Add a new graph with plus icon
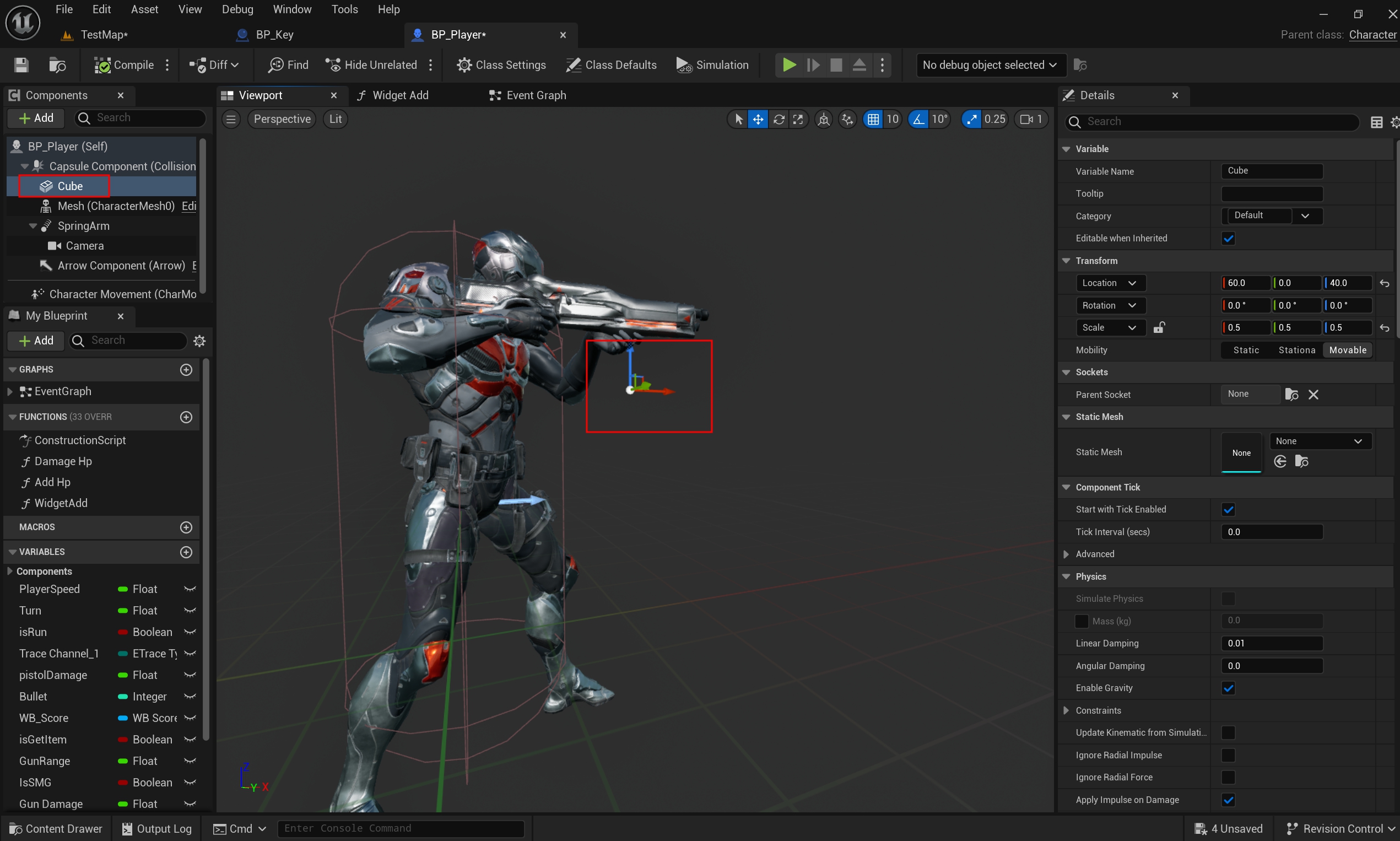The image size is (1400, 841). 186,369
